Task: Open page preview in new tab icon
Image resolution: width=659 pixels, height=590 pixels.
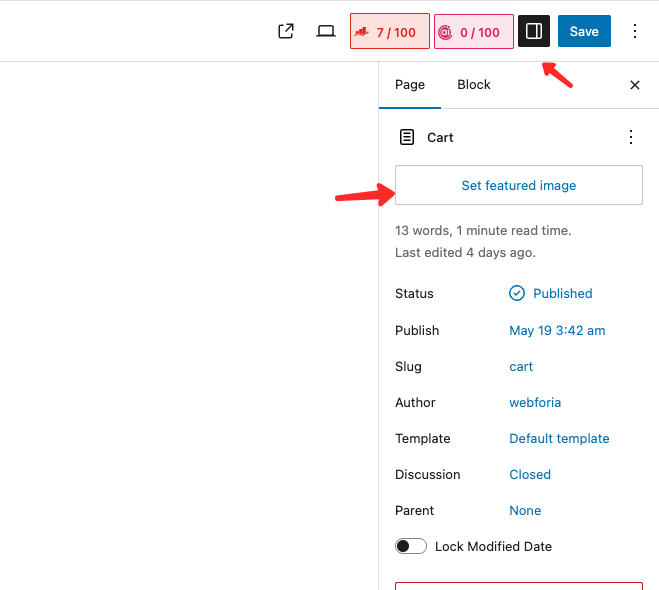Action: pos(286,32)
